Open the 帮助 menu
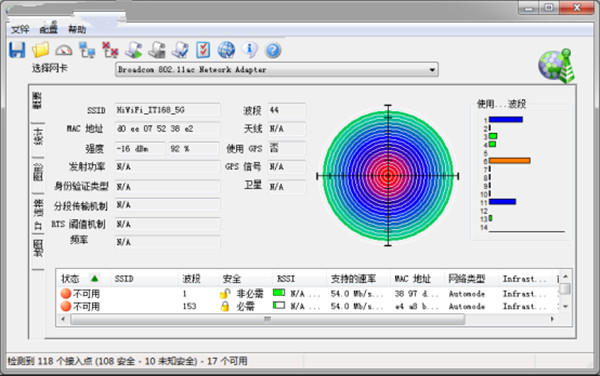Viewport: 600px width, 376px height. 77,29
